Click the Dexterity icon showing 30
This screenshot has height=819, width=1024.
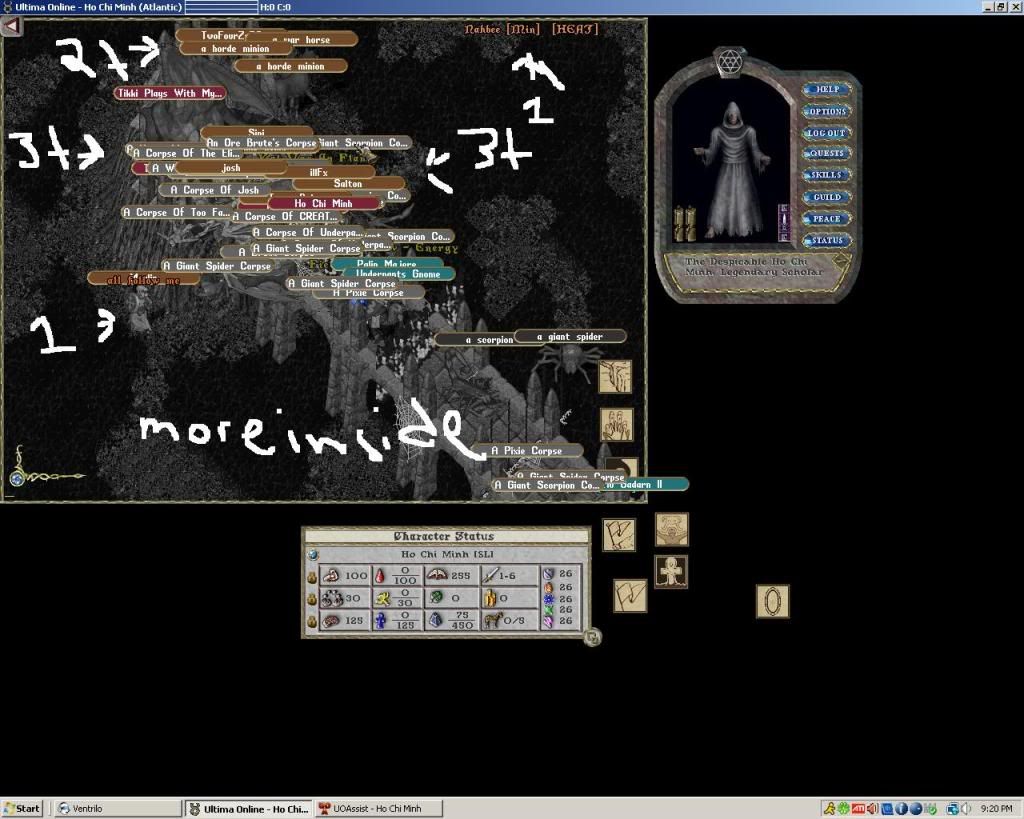(332, 598)
